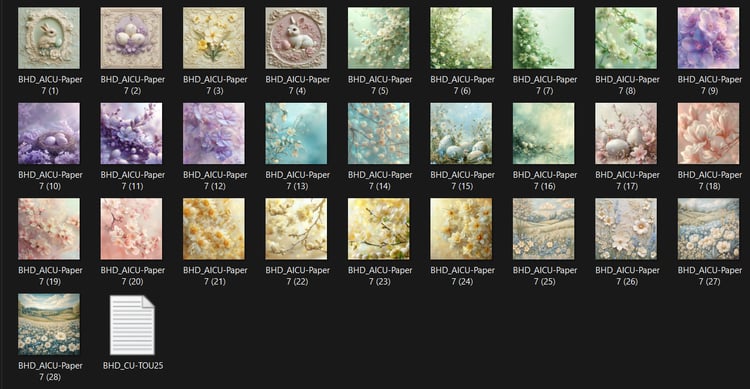750x389 pixels.
Task: Click the golden flowers thumbnail Paper 7 (21)
Action: 214,229
